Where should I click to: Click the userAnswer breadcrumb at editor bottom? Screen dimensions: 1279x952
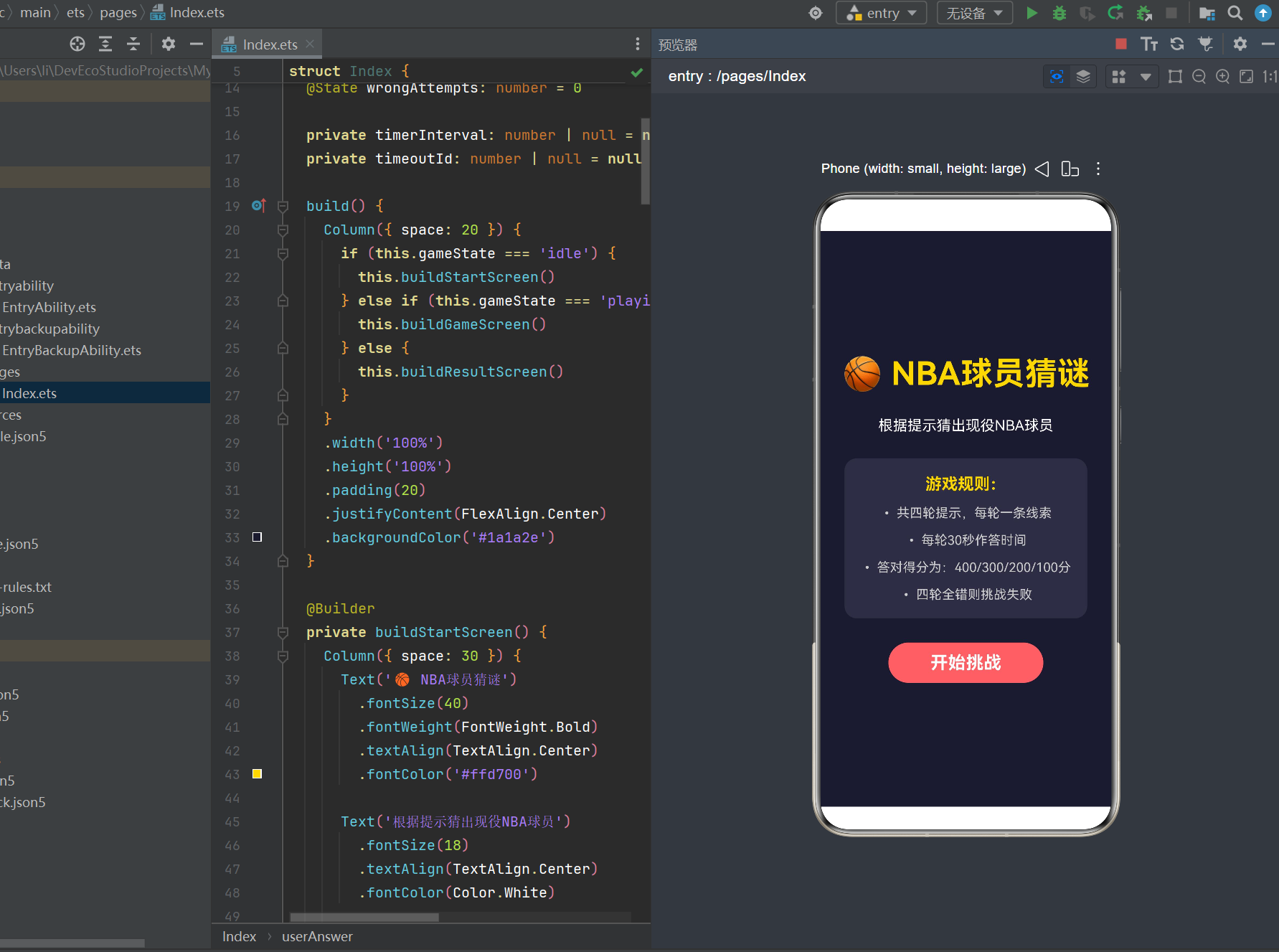[x=317, y=936]
